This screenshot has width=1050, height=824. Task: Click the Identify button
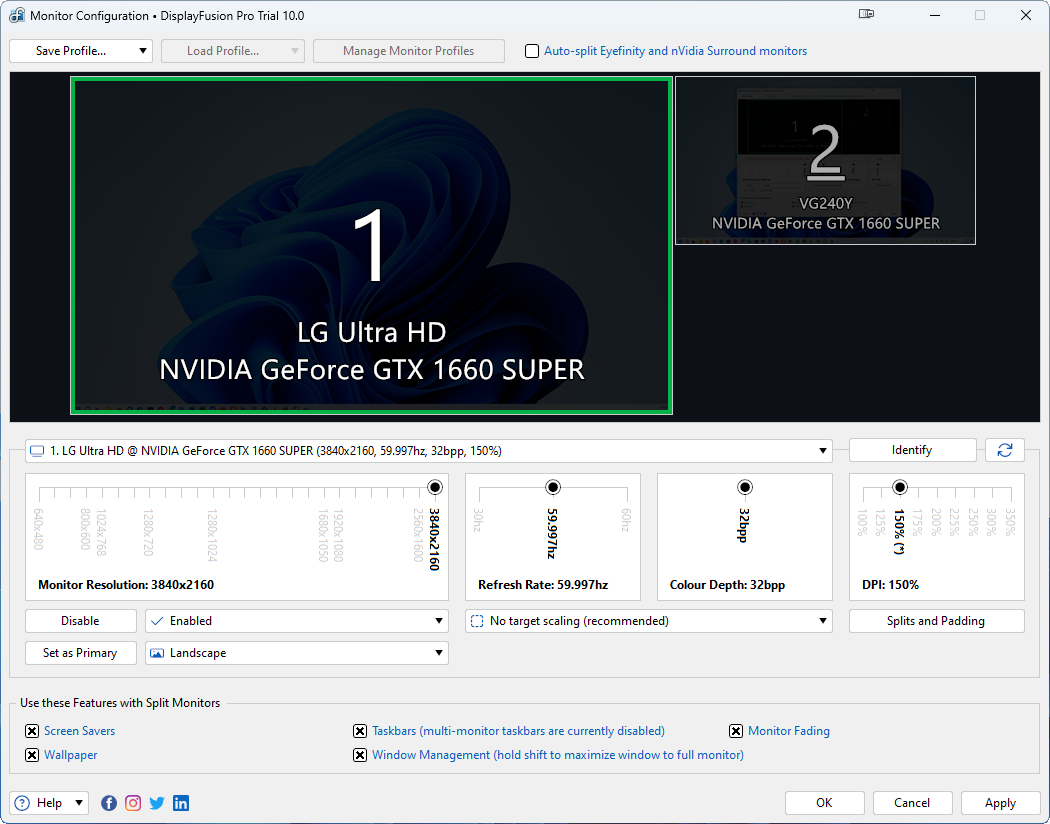click(x=911, y=450)
